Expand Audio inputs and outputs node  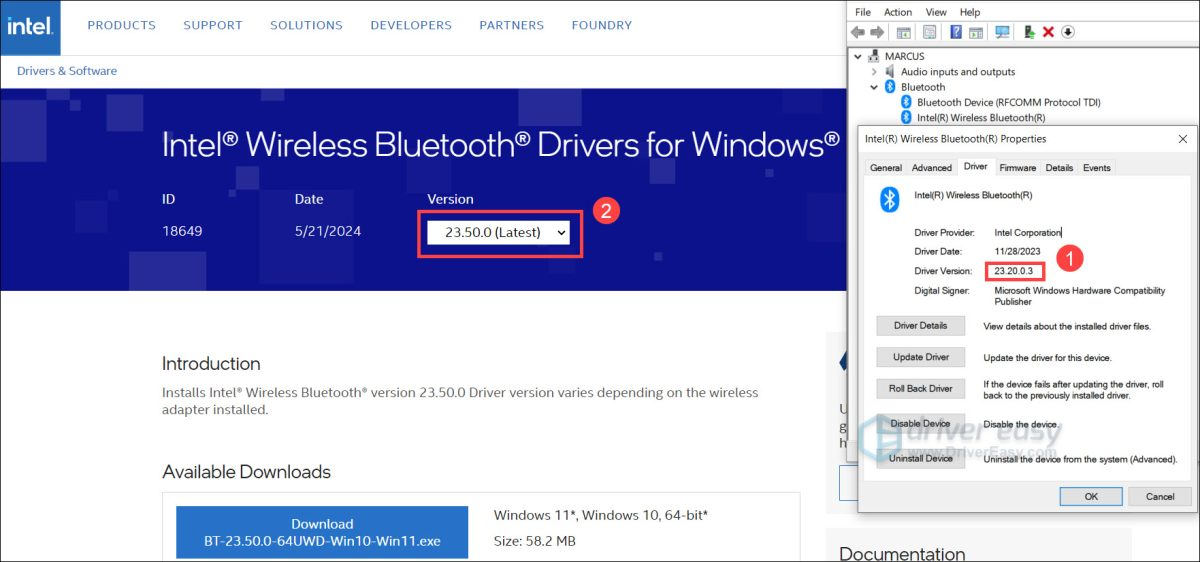tap(874, 72)
